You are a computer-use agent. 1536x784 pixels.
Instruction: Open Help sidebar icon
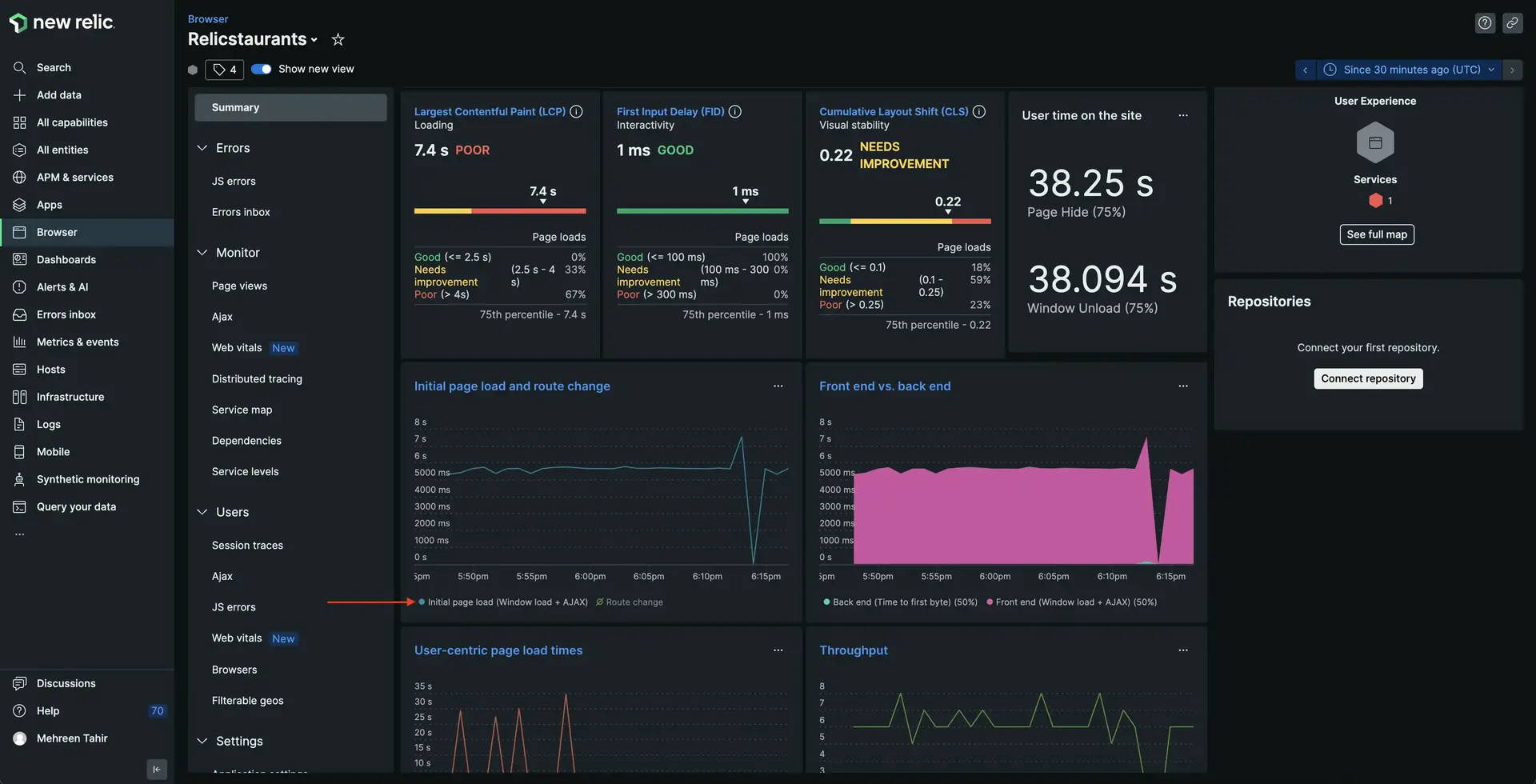pyautogui.click(x=20, y=711)
